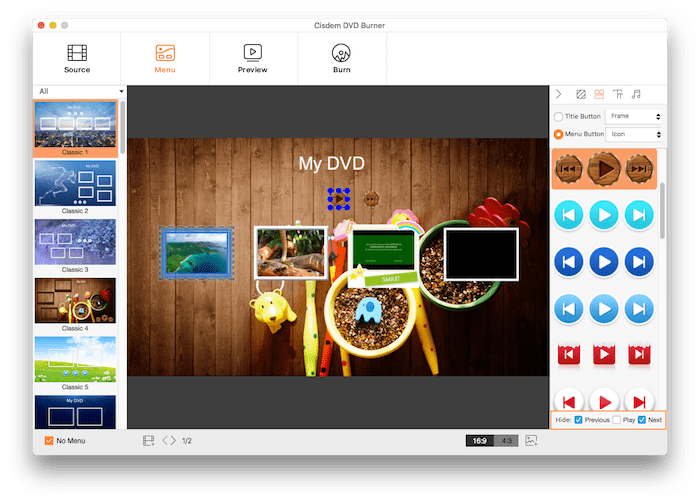Screen dimensions: 700x502
Task: Click the Menu toolbar button
Action: point(165,59)
